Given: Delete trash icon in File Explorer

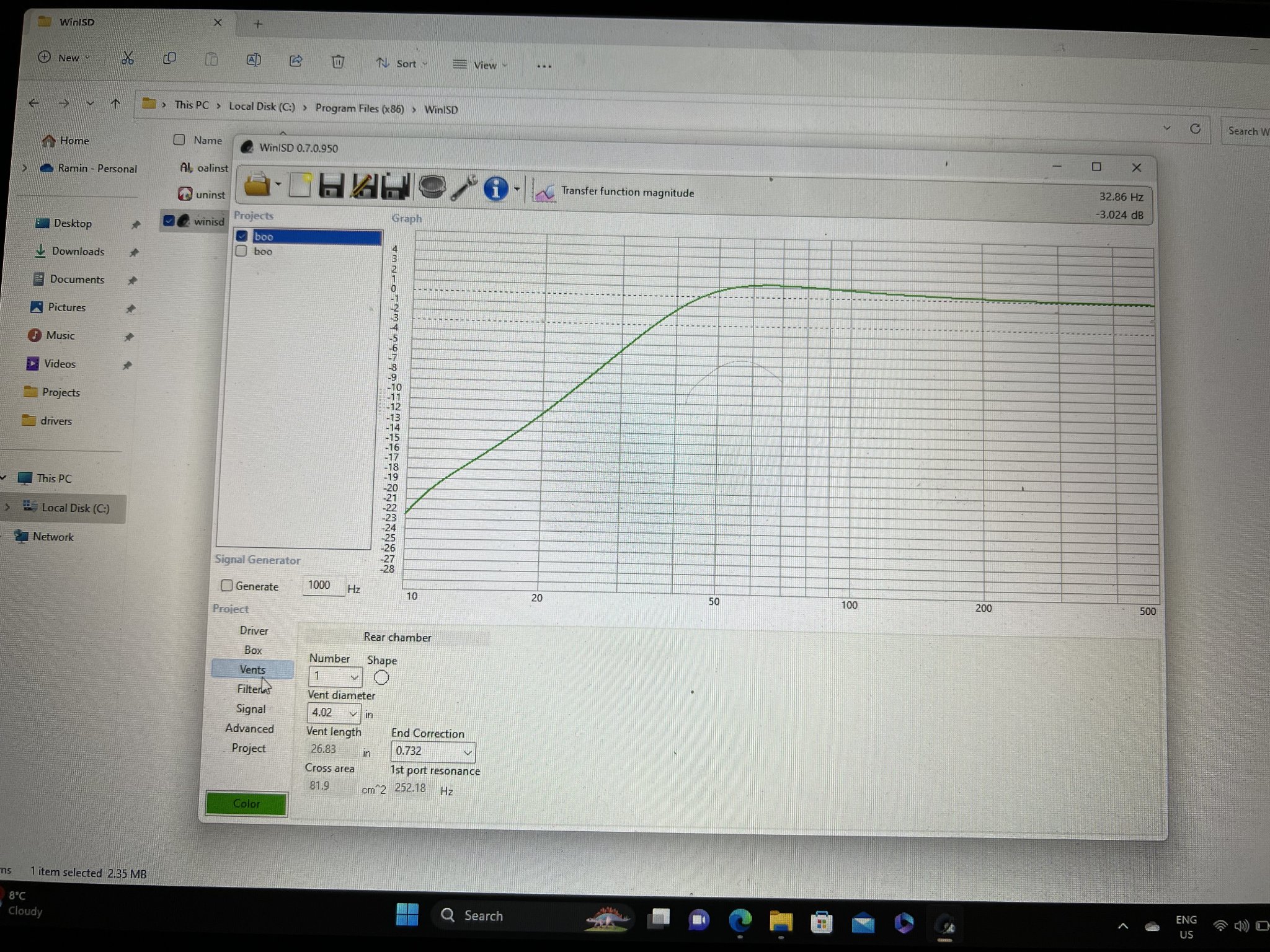Looking at the screenshot, I should click(338, 61).
